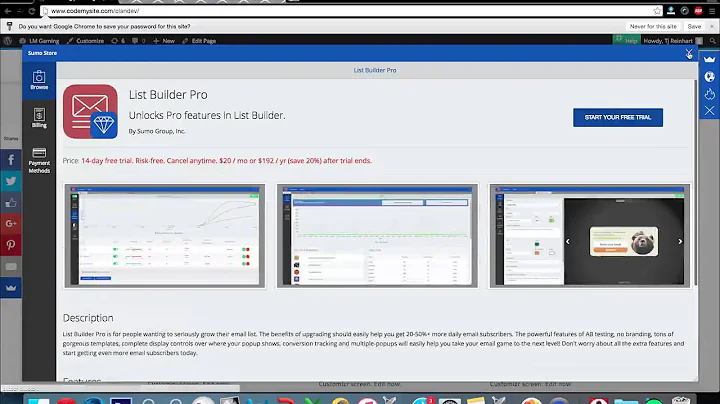Share on Pinterest
The height and width of the screenshot is (404, 720).
coord(11,245)
